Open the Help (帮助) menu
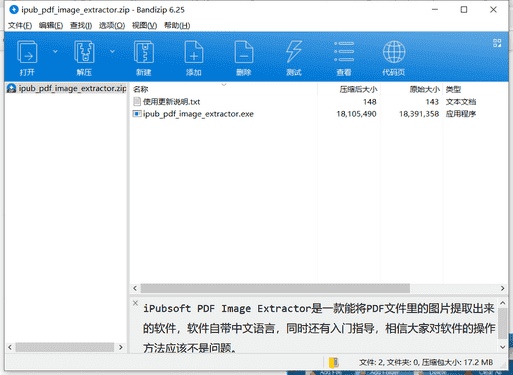The height and width of the screenshot is (375, 513). [177, 25]
